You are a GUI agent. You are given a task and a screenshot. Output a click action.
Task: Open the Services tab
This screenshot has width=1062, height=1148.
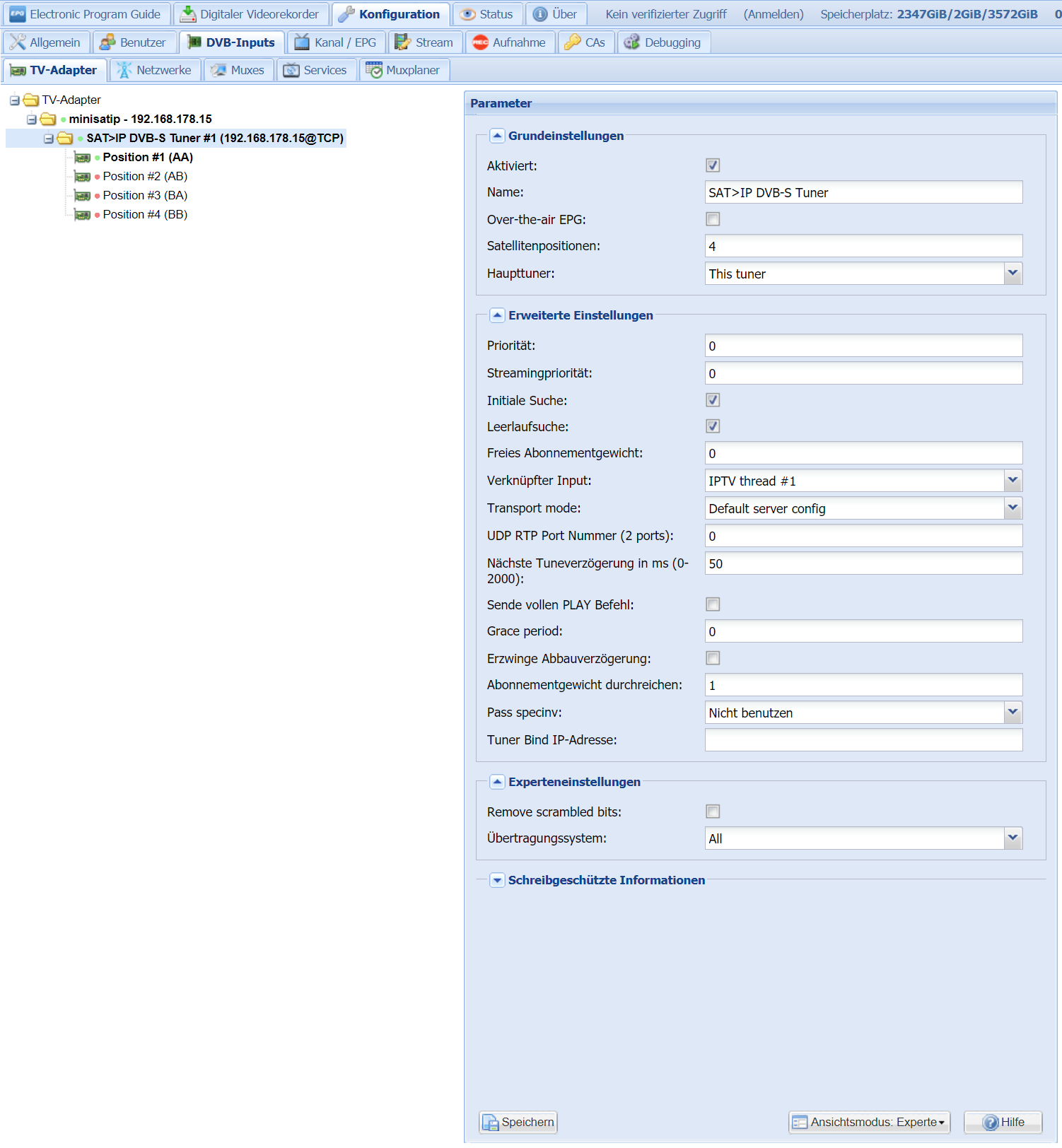(x=317, y=70)
